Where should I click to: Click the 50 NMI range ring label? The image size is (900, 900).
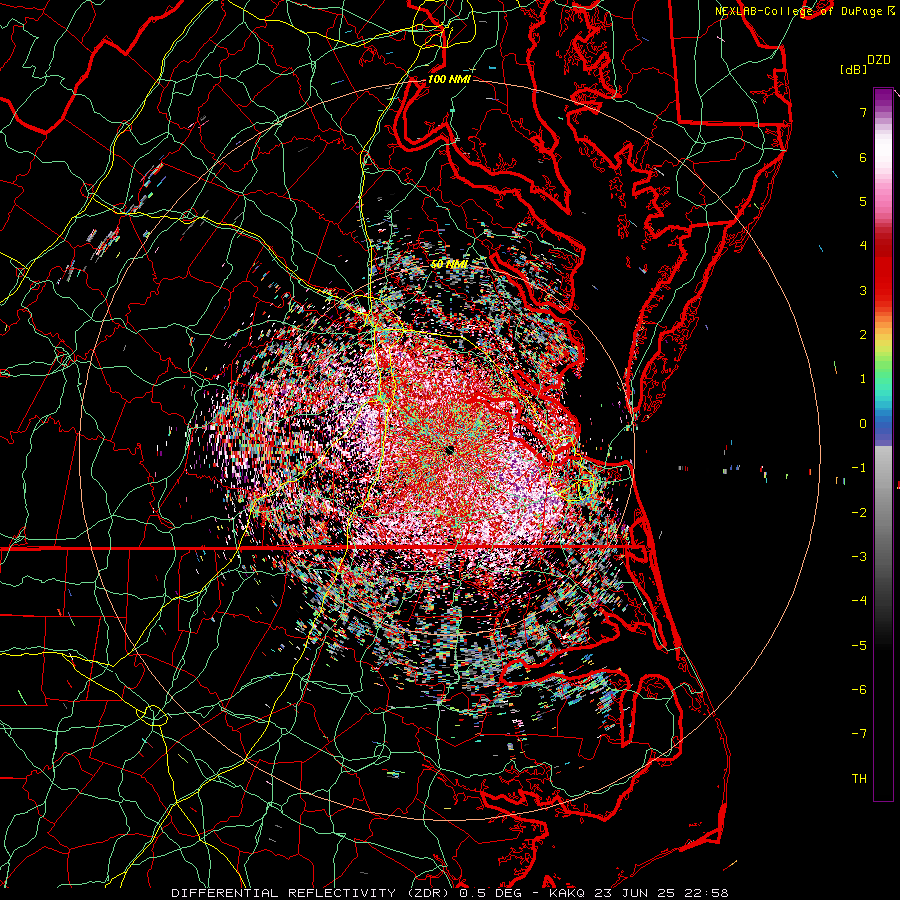(x=449, y=264)
